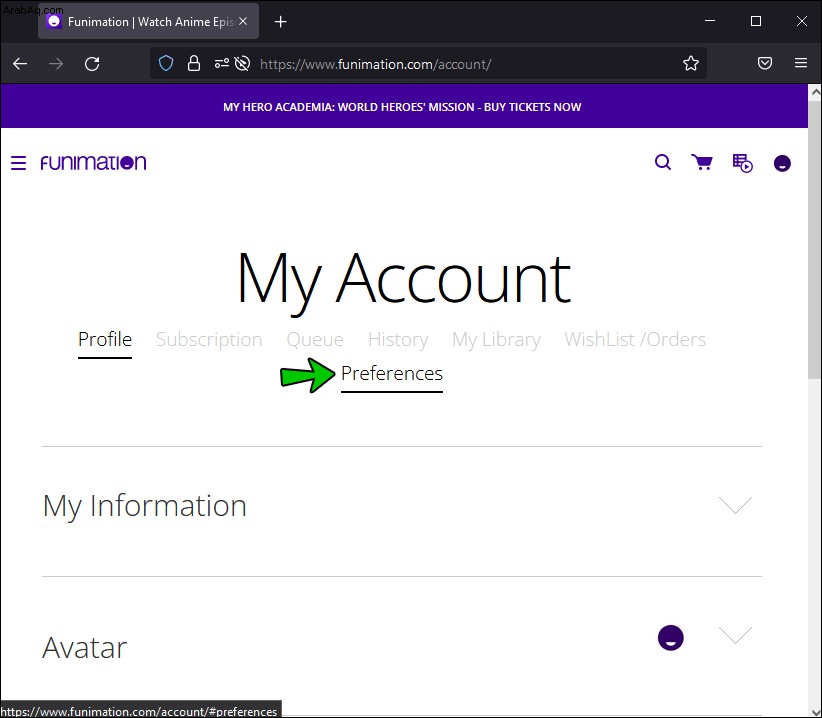Viewport: 822px width, 718px height.
Task: Click the purple avatar image in Avatar row
Action: 670,638
